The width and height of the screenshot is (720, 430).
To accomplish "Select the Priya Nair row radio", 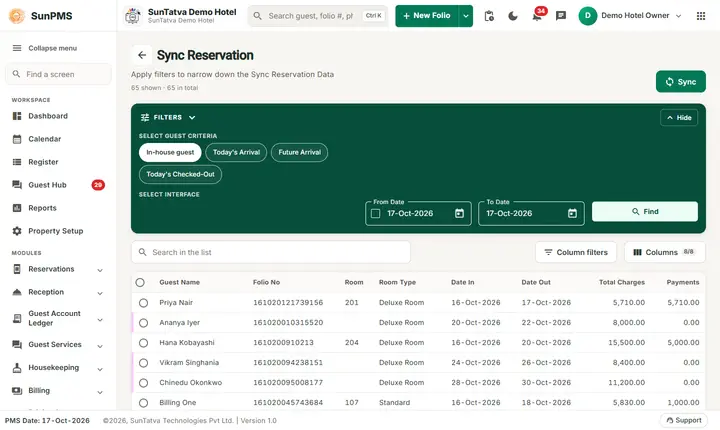I will pyautogui.click(x=143, y=303).
